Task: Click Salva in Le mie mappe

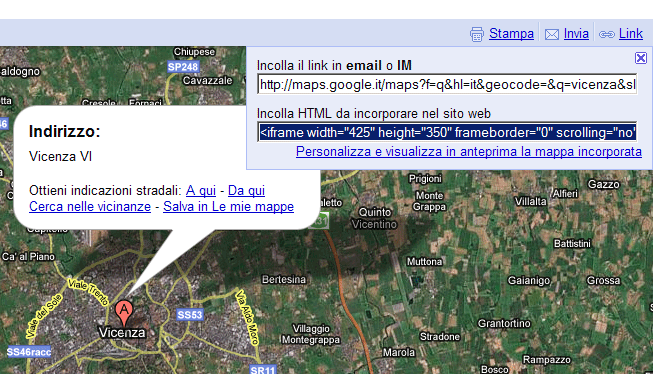Action: pyautogui.click(x=228, y=207)
